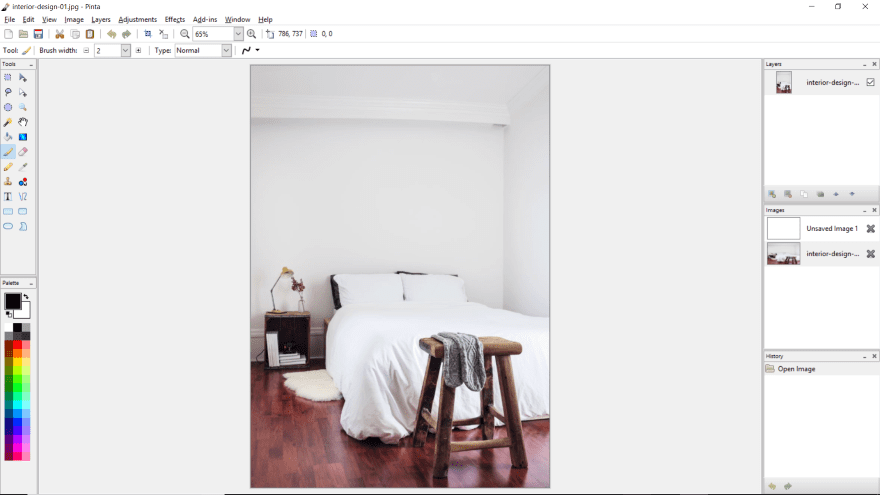Open the Edit menu
The width and height of the screenshot is (880, 495).
point(28,20)
